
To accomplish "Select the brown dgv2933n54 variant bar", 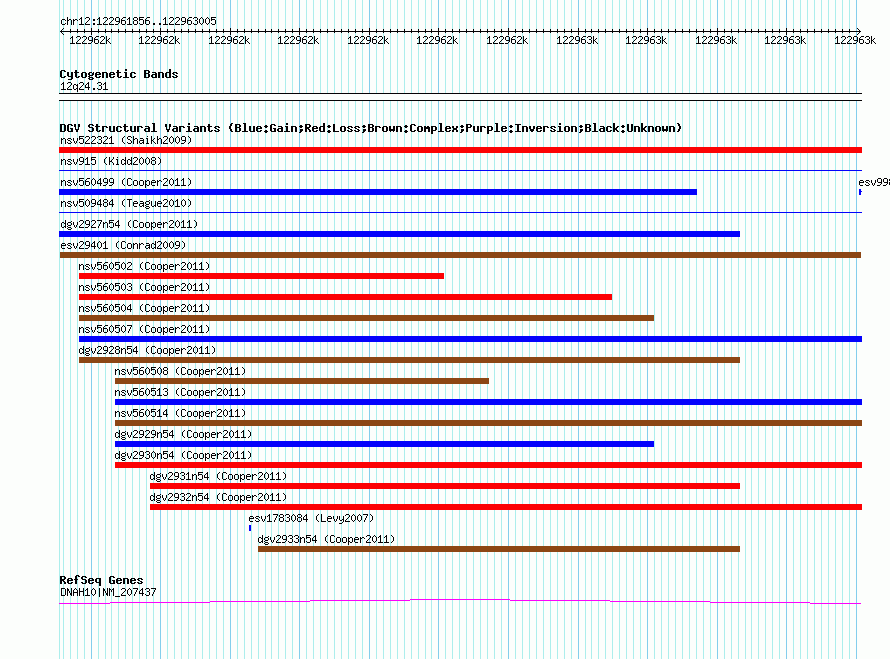I will point(499,549).
